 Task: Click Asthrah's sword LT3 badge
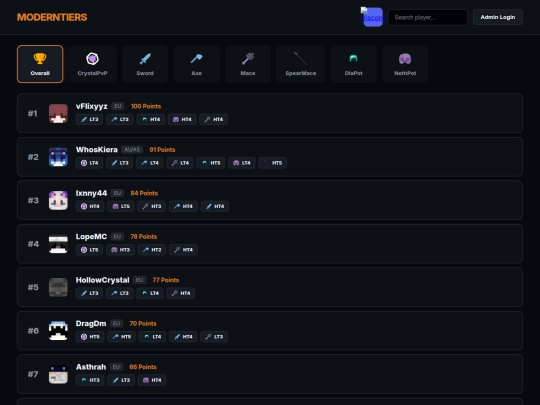point(121,380)
